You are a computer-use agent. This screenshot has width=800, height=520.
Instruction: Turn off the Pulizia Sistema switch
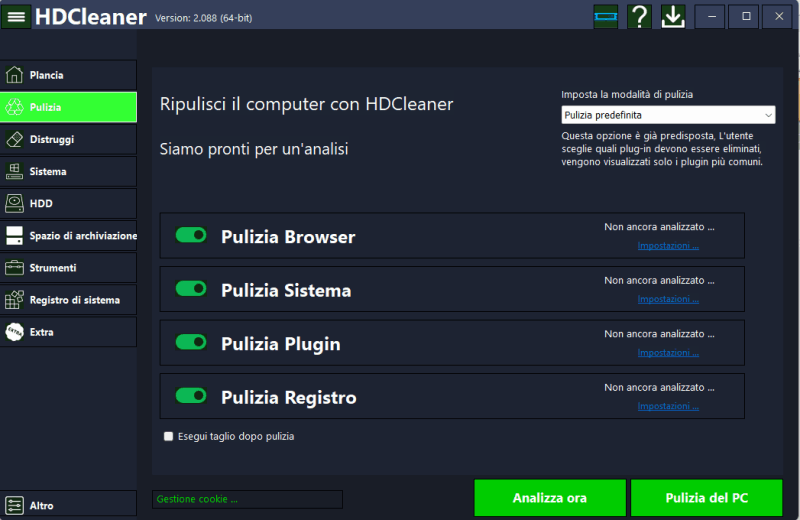(x=191, y=289)
